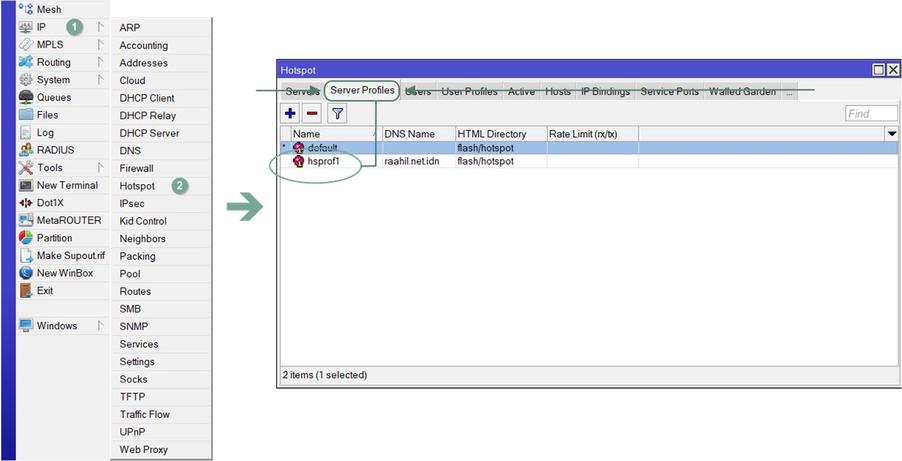
Task: Expand the Windows submenu arrow
Action: (101, 325)
